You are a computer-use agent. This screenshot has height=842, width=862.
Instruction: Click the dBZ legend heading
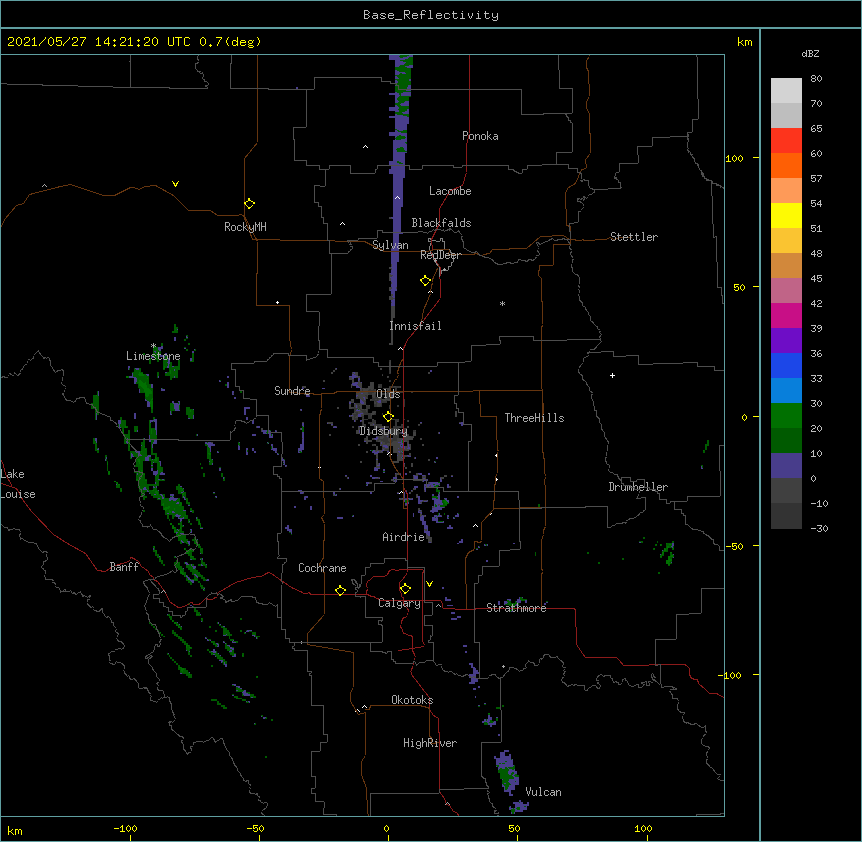[x=810, y=53]
